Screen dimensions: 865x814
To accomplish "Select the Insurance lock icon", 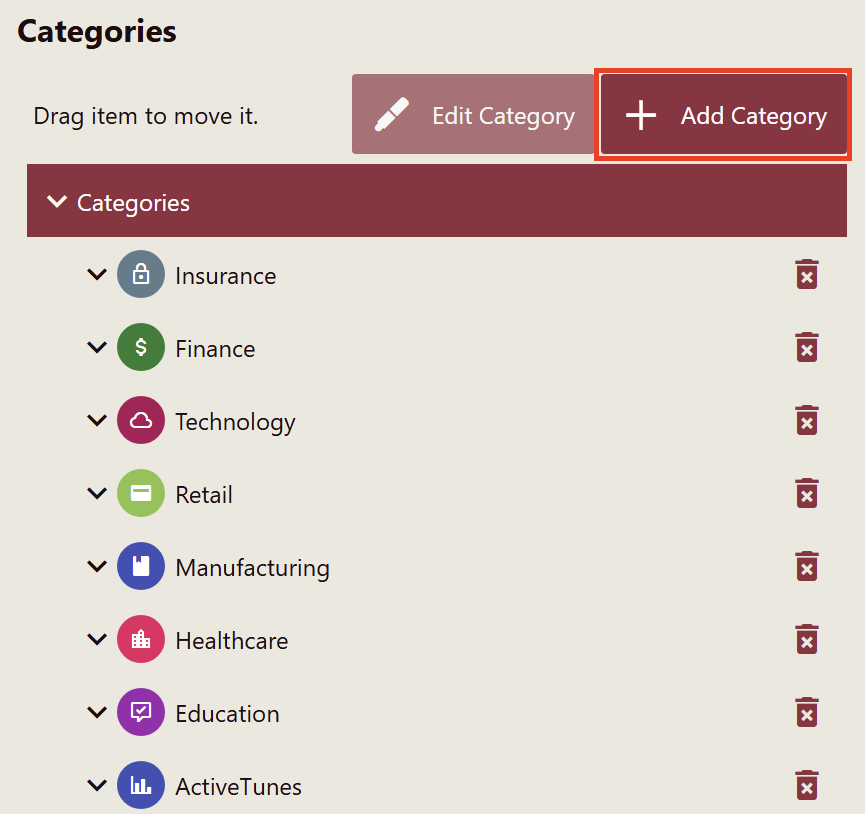I will 141,275.
